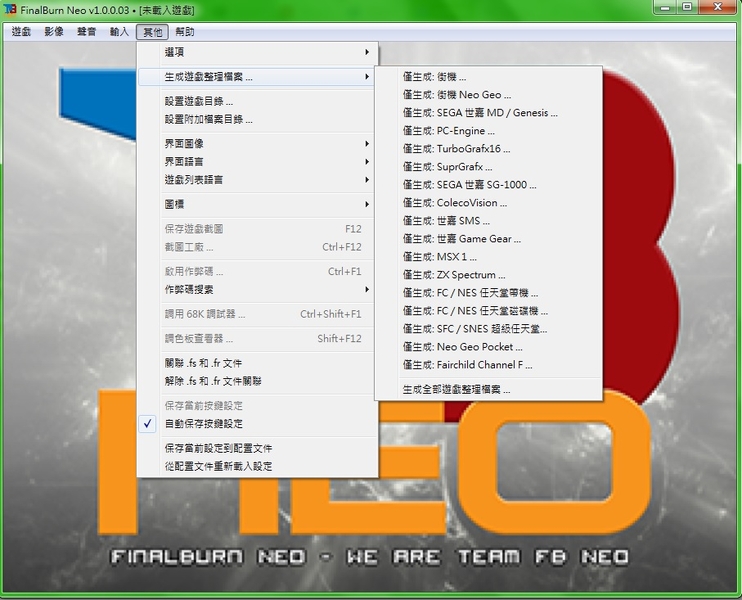The image size is (742, 600).
Task: Minimize the FinalBurn Neo window
Action: [x=665, y=7]
